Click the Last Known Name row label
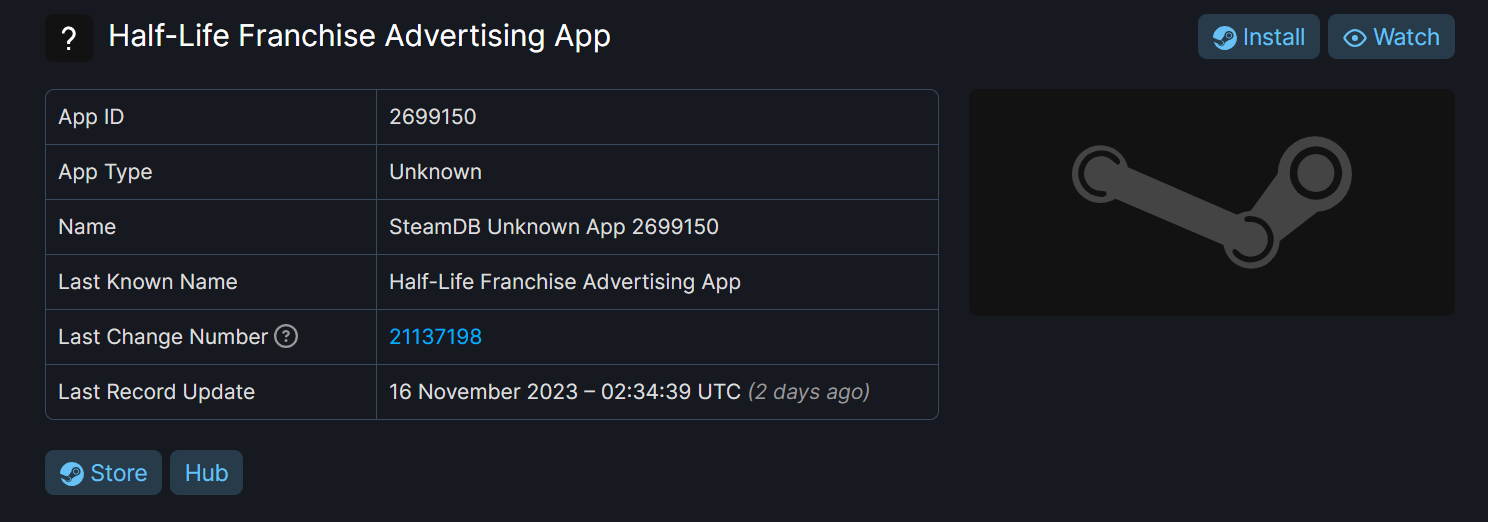The image size is (1488, 522). tap(148, 282)
